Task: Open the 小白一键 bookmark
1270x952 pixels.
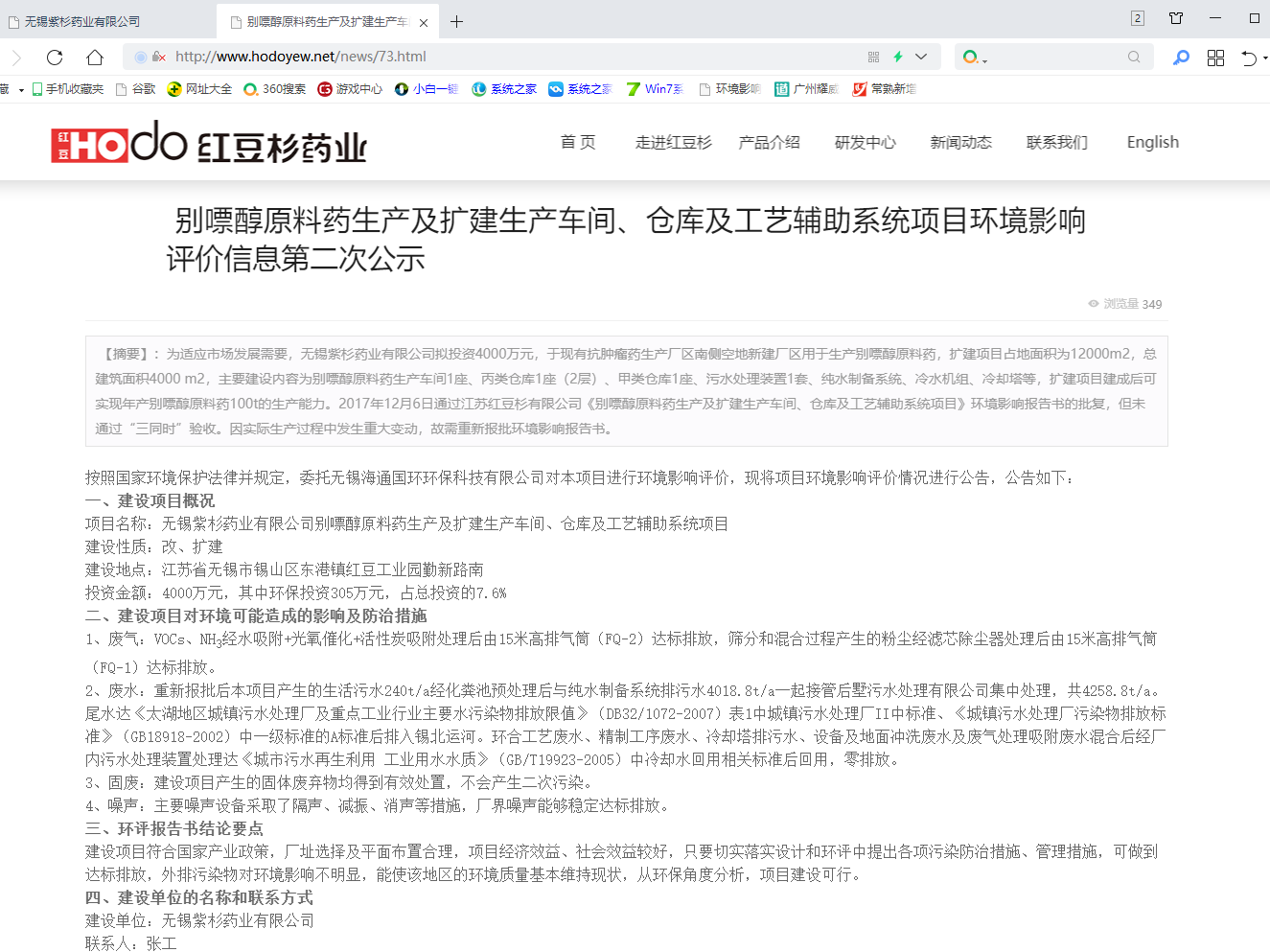Action: (427, 89)
